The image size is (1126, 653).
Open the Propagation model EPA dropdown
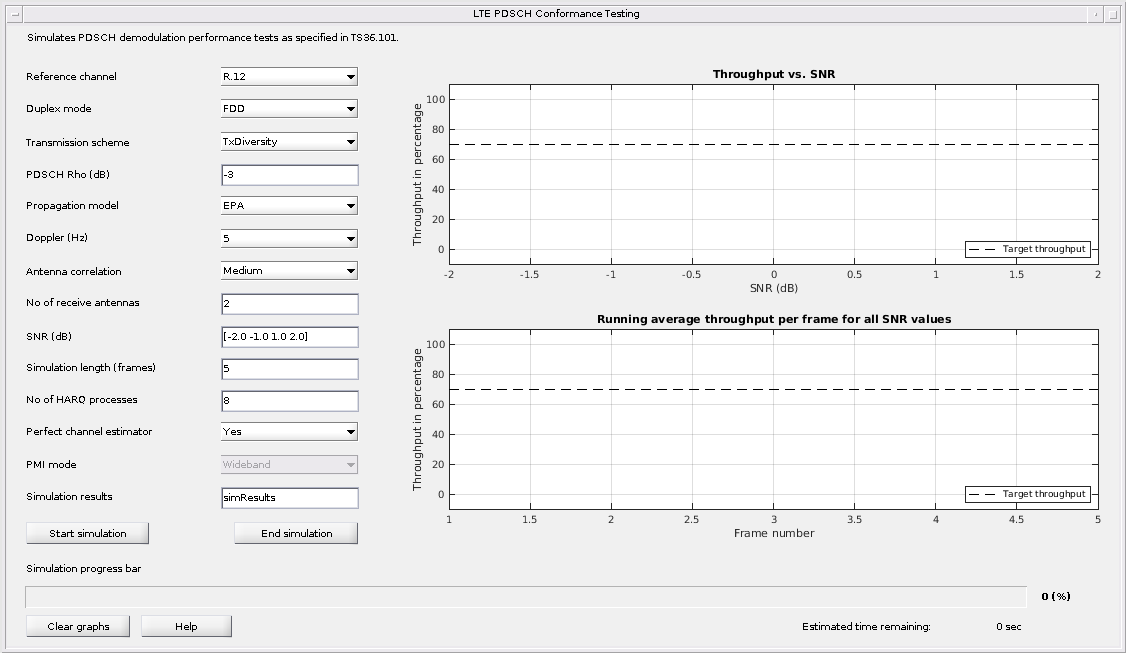[x=289, y=205]
